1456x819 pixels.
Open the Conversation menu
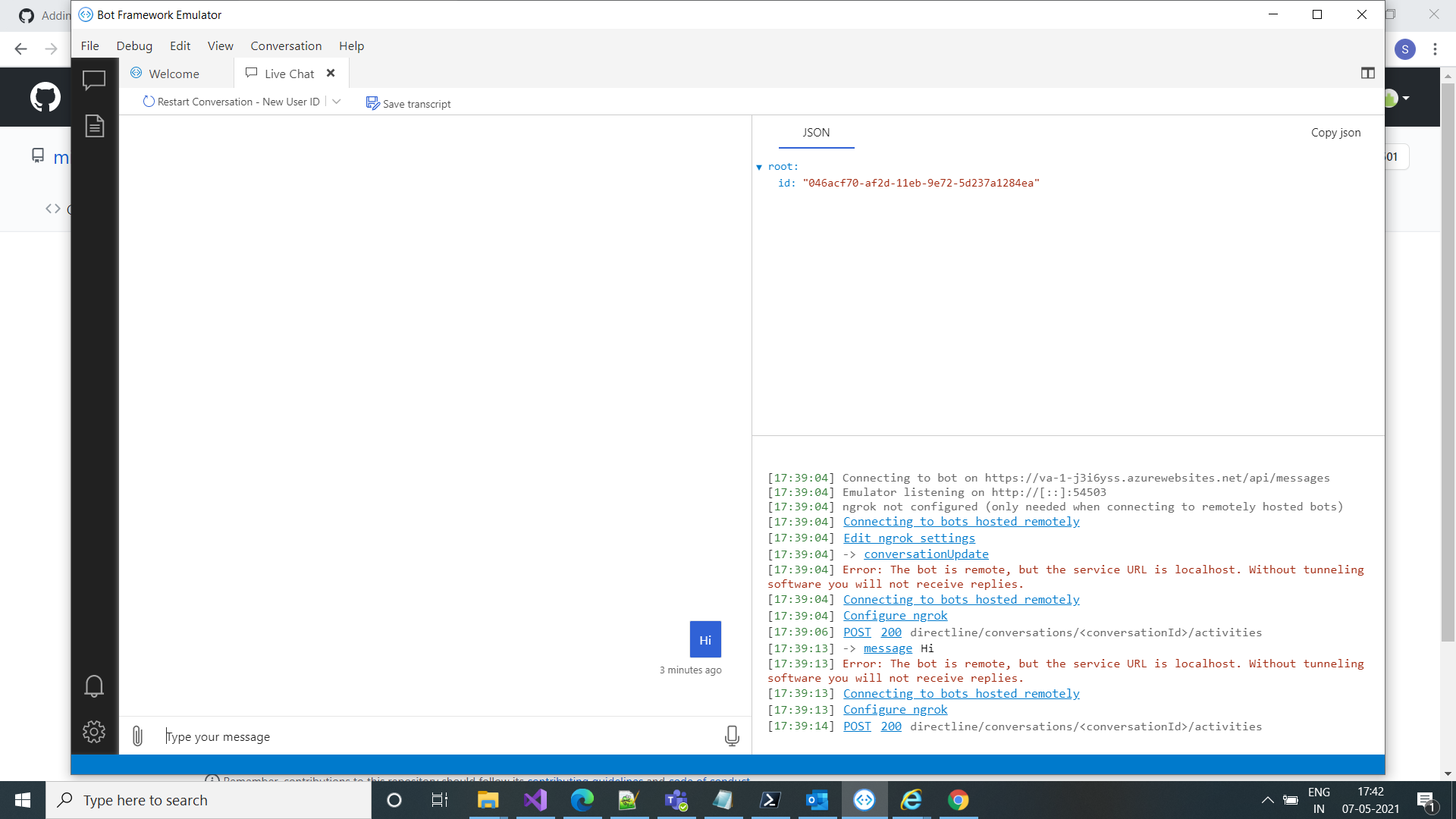coord(286,45)
